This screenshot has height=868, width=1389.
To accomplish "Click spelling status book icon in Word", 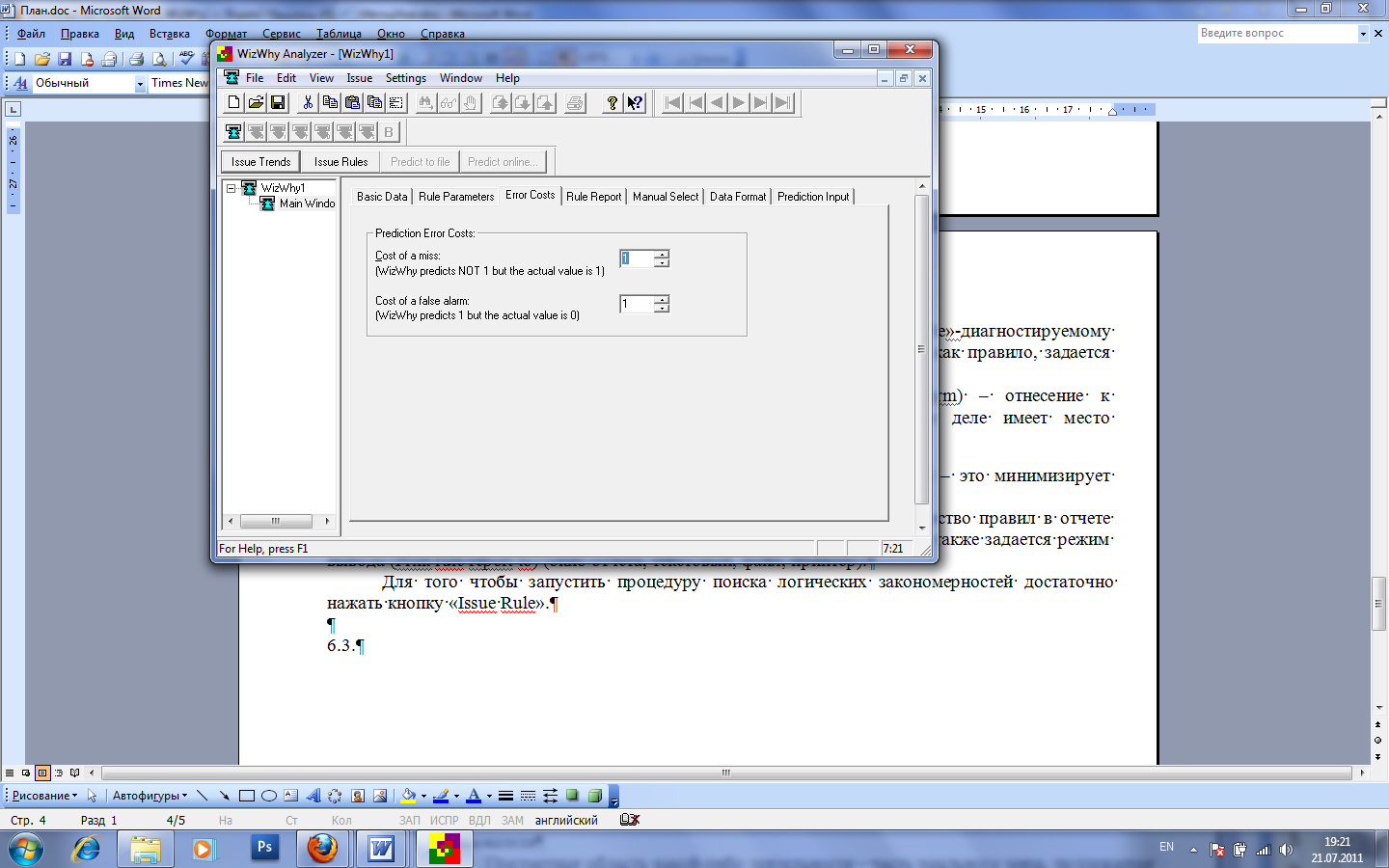I will click(630, 820).
